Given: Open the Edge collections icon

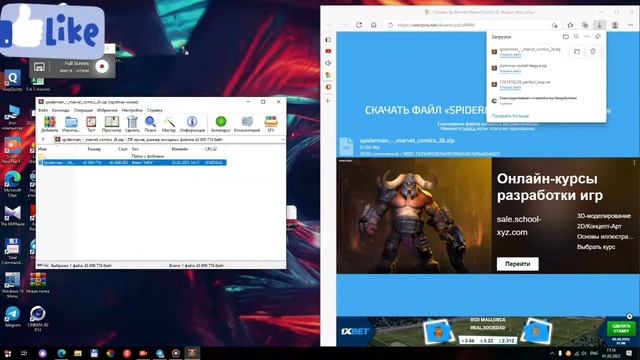Looking at the screenshot, I should coord(585,25).
